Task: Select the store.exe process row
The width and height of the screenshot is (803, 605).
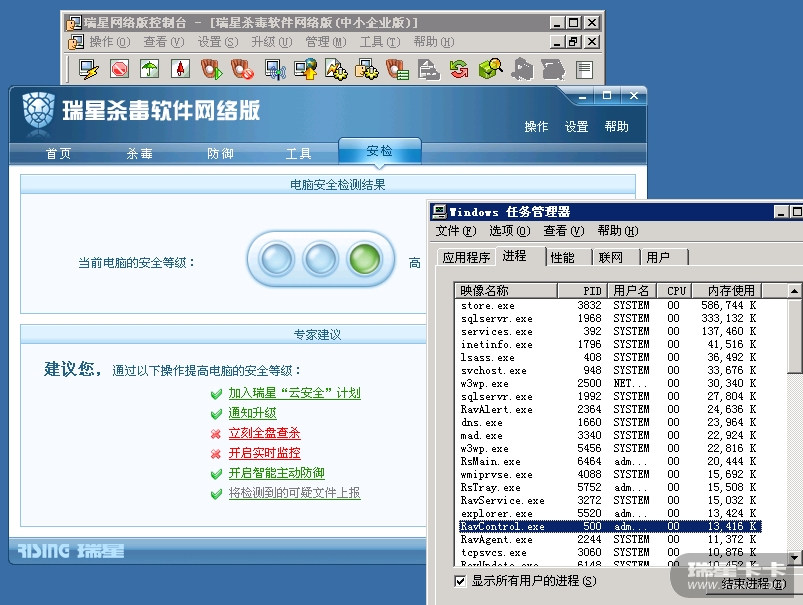Action: [608, 305]
